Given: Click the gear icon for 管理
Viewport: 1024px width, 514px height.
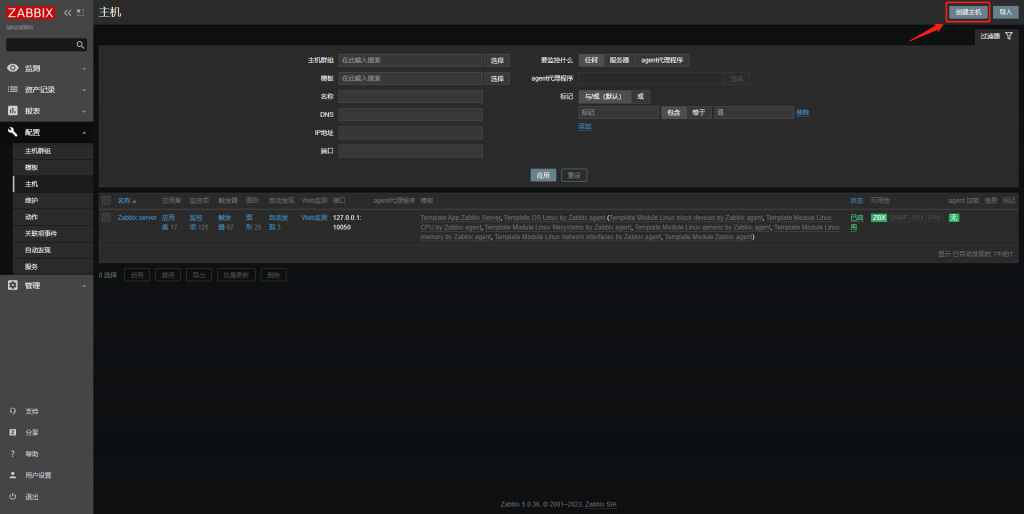Looking at the screenshot, I should point(12,285).
